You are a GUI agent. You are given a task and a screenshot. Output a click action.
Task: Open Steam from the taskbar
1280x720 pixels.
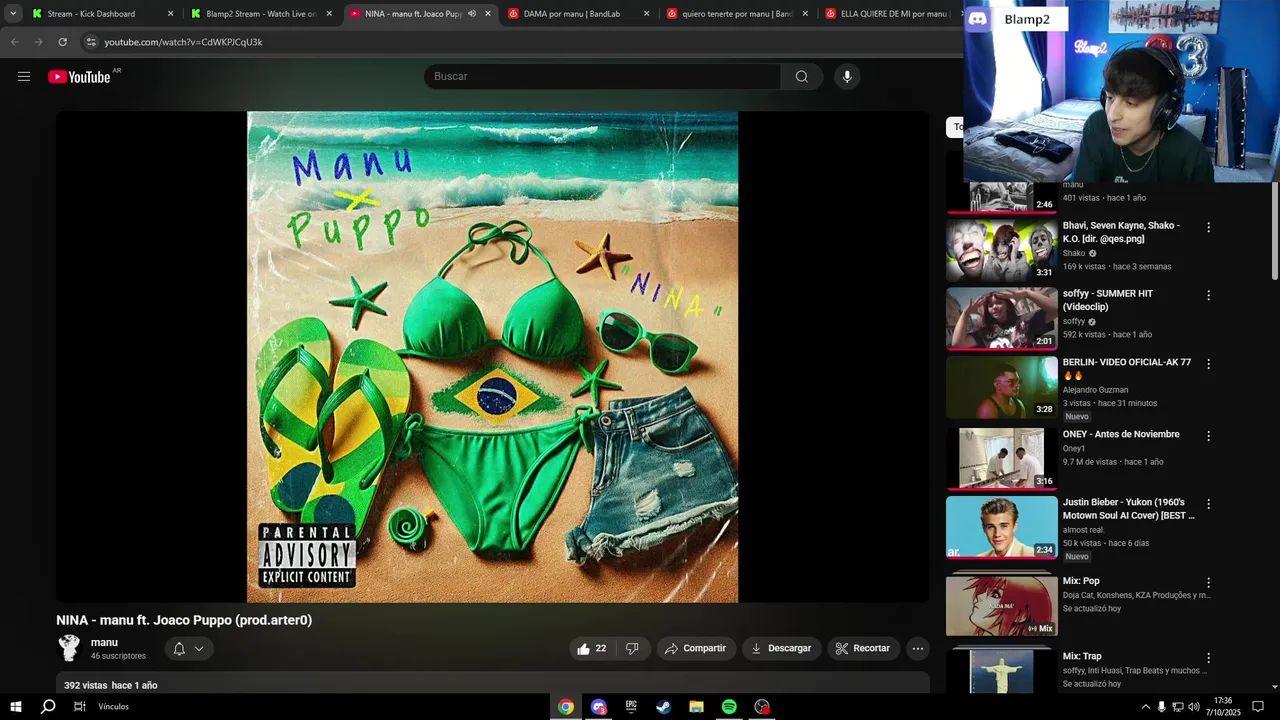(663, 707)
